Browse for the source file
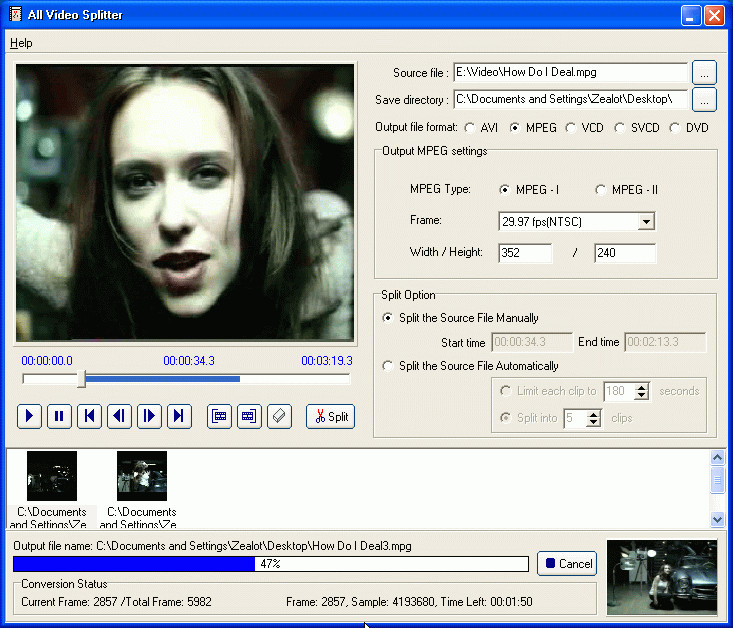733x628 pixels. pos(705,73)
